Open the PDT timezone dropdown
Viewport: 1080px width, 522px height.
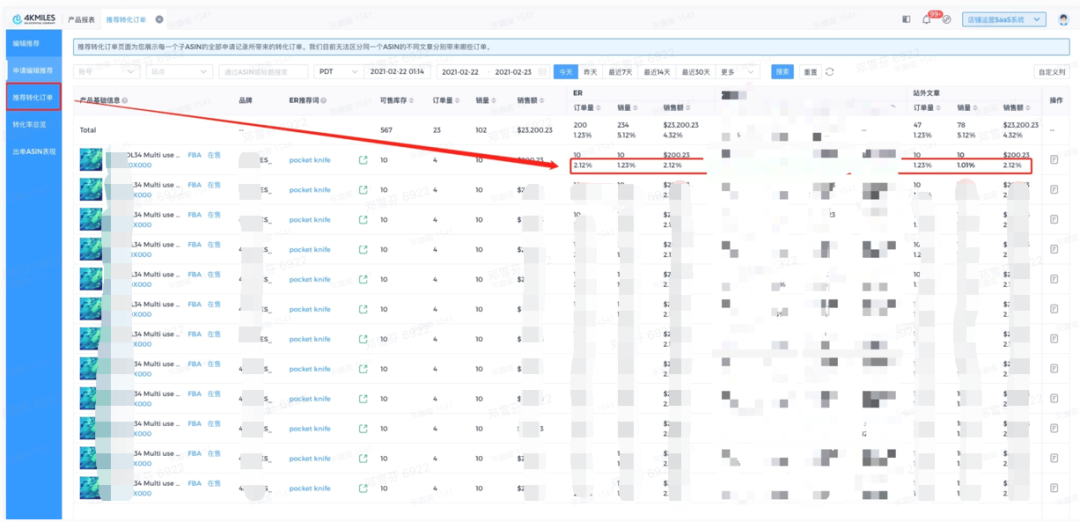pyautogui.click(x=338, y=72)
